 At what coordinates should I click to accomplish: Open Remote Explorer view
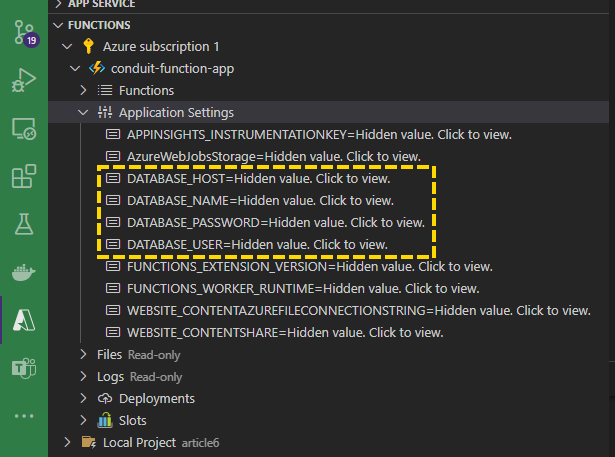tap(24, 129)
